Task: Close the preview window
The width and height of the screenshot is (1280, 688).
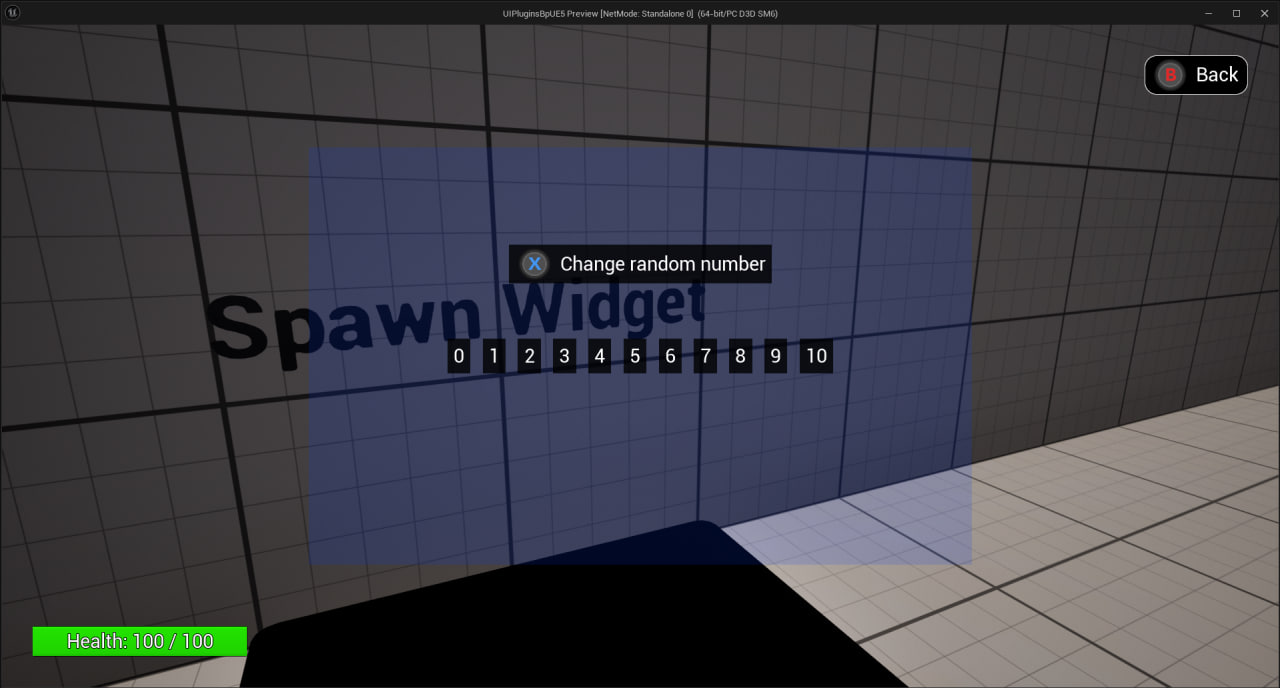Action: click(1263, 13)
